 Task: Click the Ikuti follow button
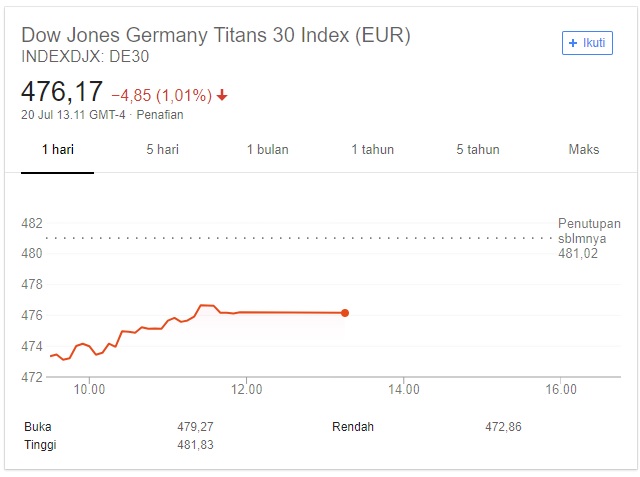(x=587, y=44)
